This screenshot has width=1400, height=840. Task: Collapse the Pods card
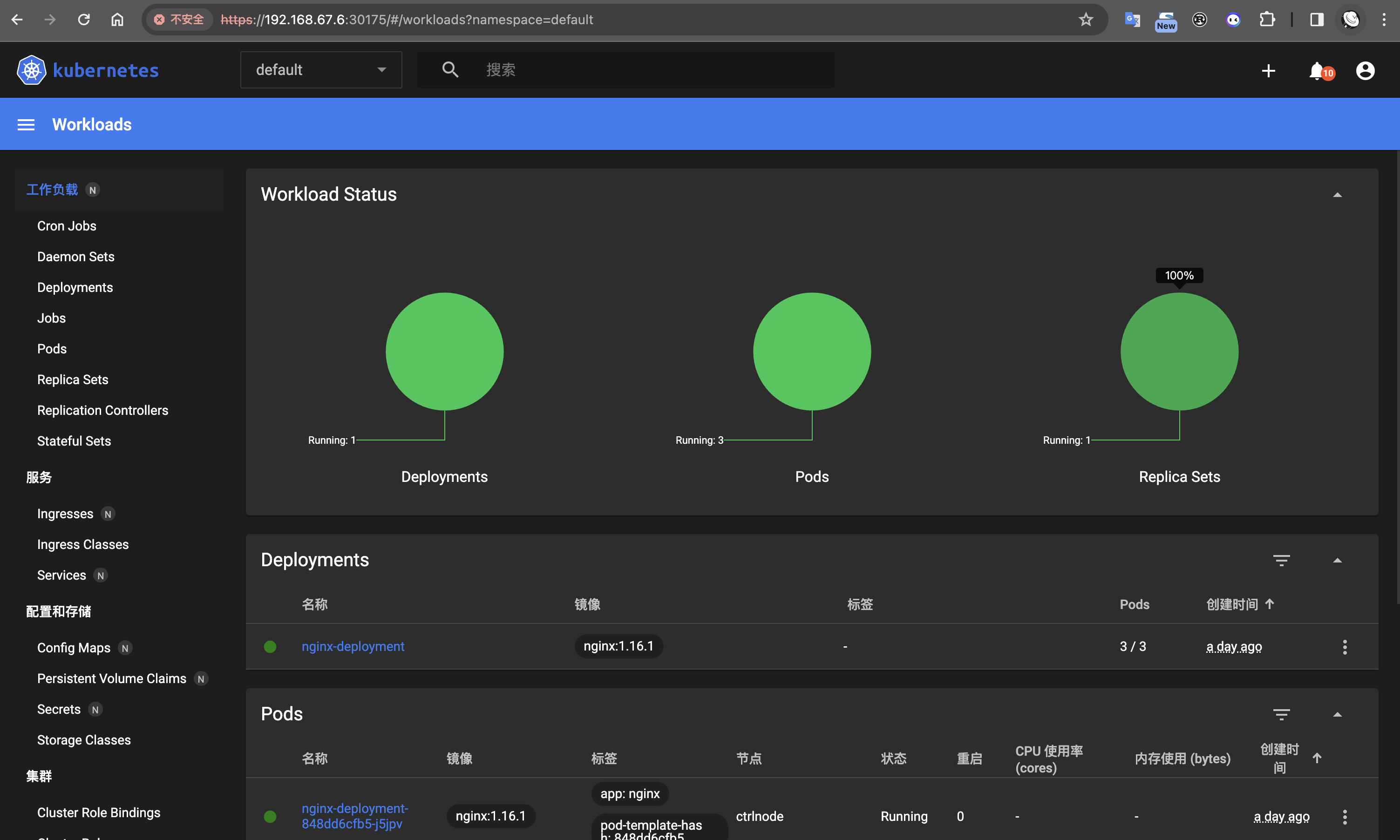[1337, 714]
